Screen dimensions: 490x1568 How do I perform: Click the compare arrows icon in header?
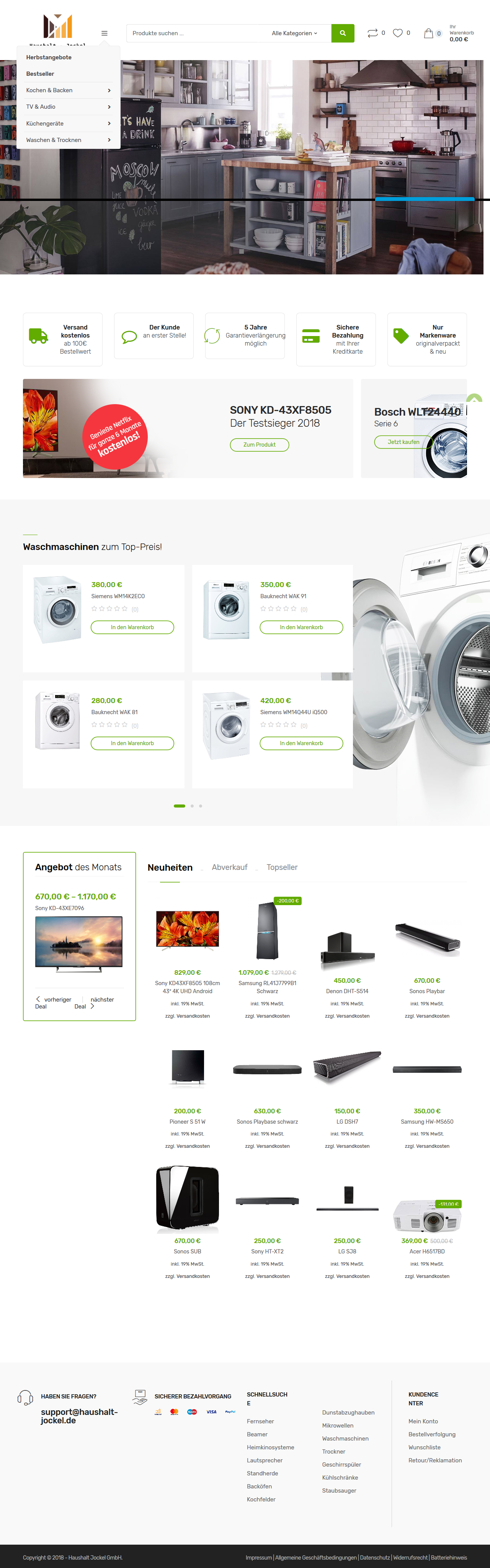coord(372,33)
